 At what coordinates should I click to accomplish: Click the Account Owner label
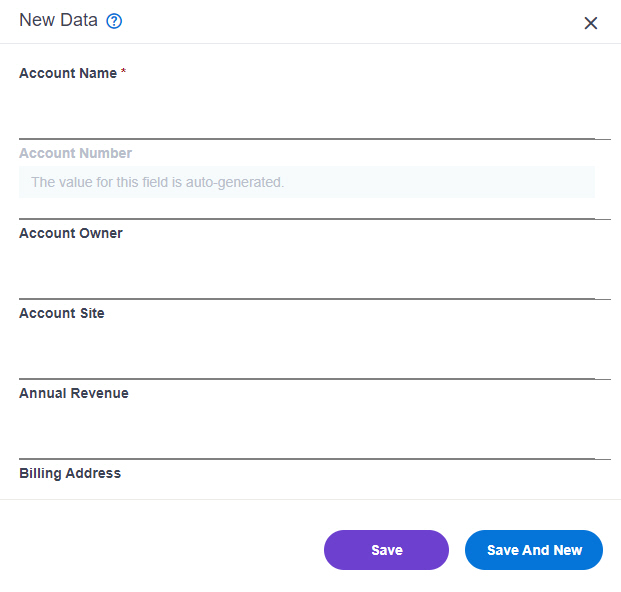[x=71, y=233]
